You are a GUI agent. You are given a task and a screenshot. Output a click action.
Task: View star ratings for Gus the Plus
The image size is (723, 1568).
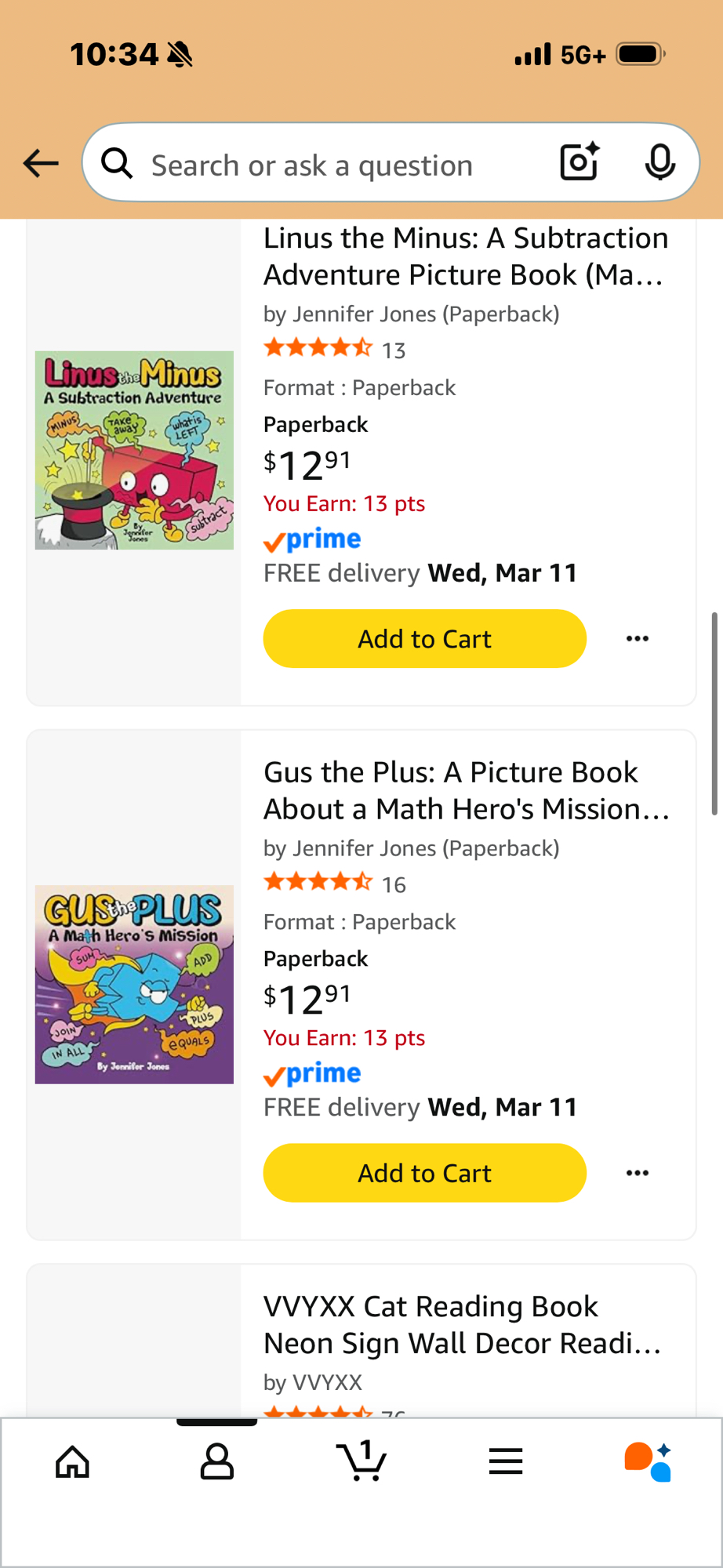tap(318, 883)
